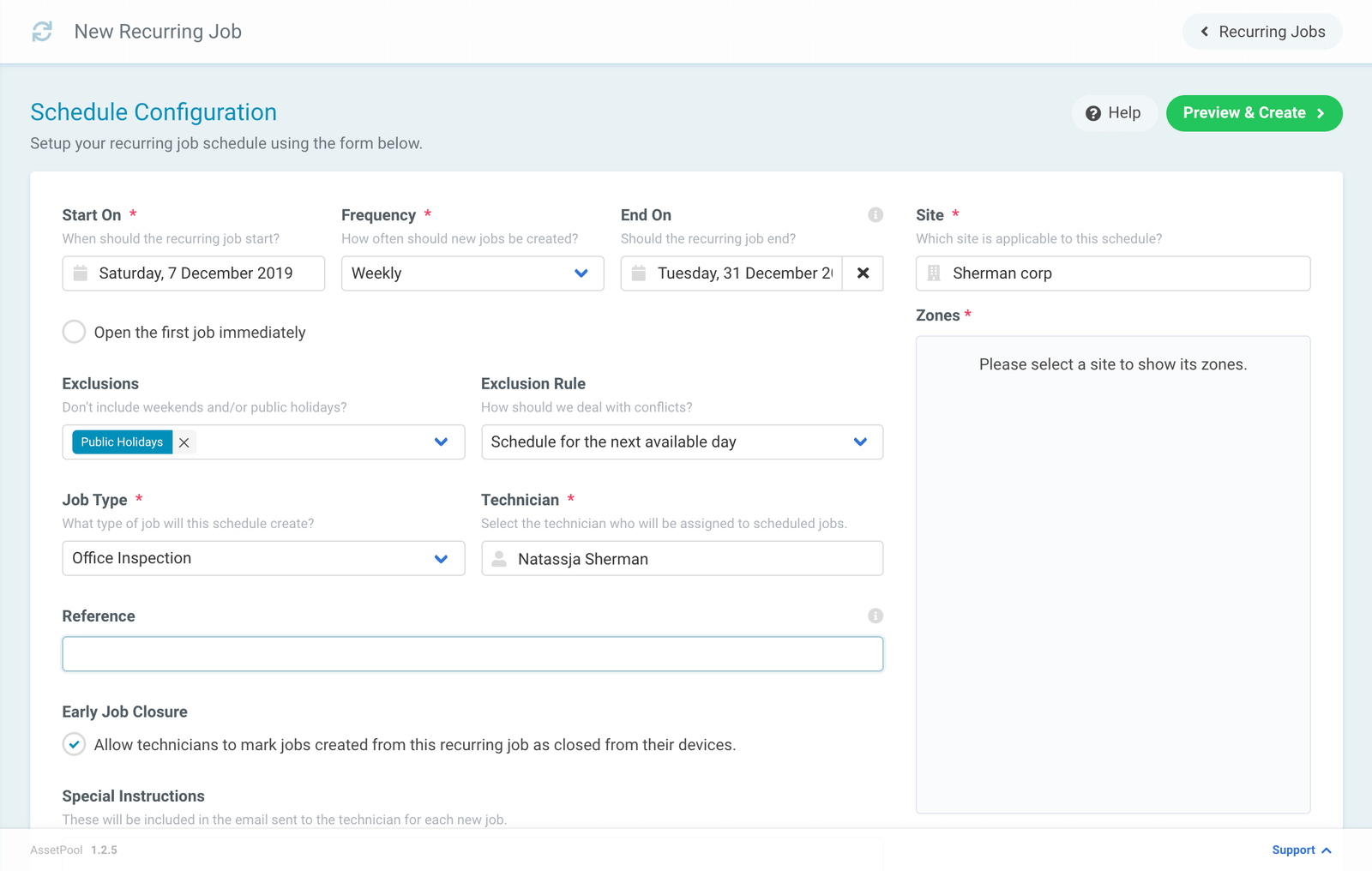
Task: Uncheck Allow technicians to close jobs
Action: pyautogui.click(x=74, y=744)
